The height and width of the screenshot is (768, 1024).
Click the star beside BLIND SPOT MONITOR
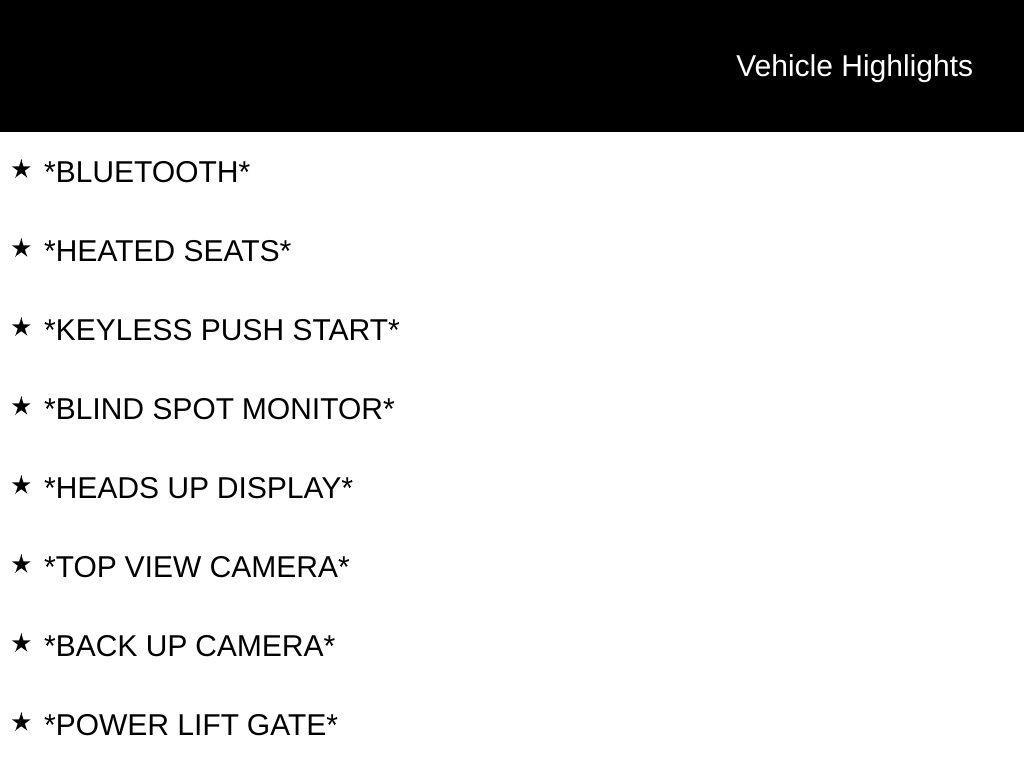pyautogui.click(x=21, y=406)
